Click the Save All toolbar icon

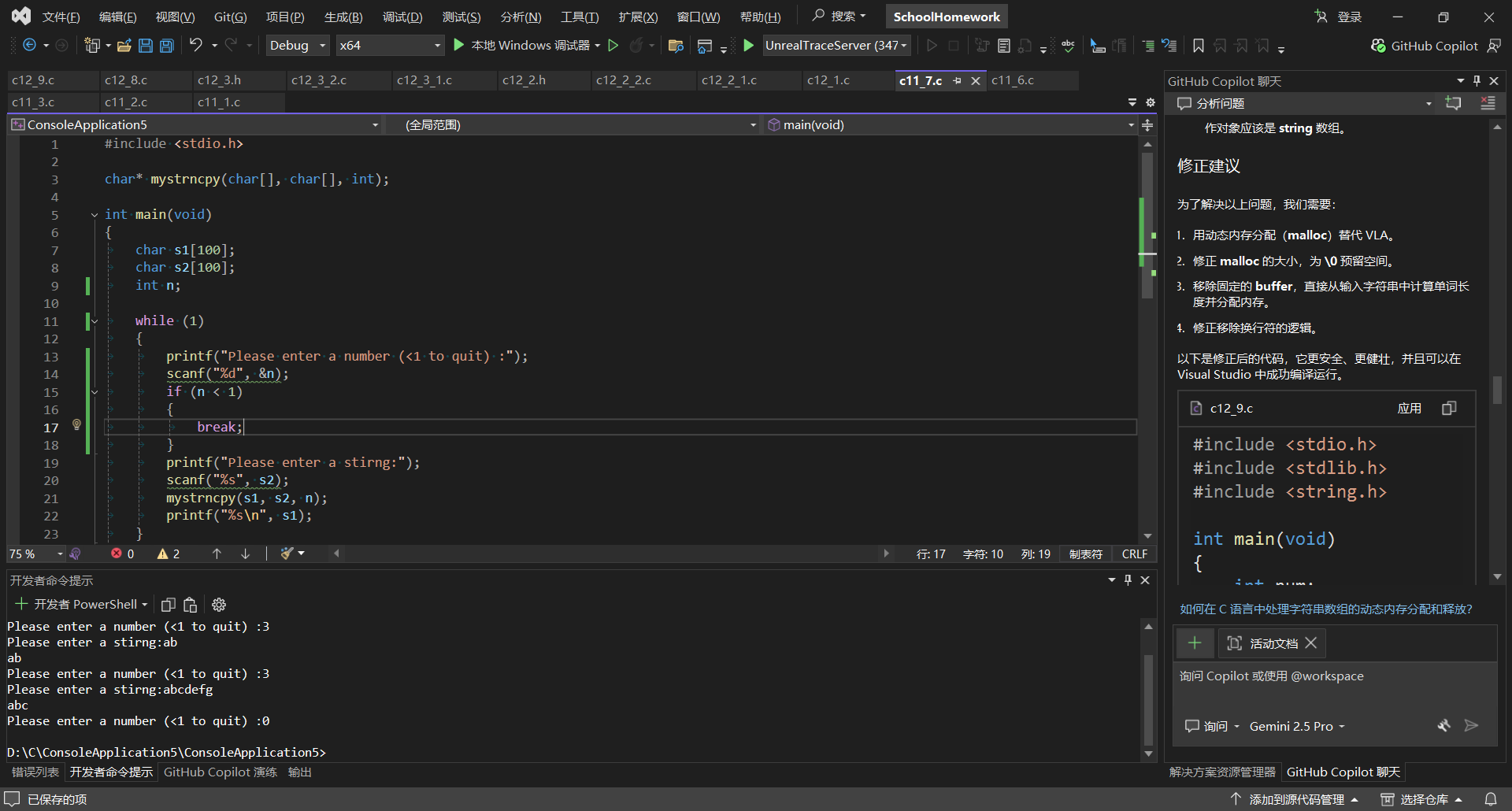(x=167, y=46)
